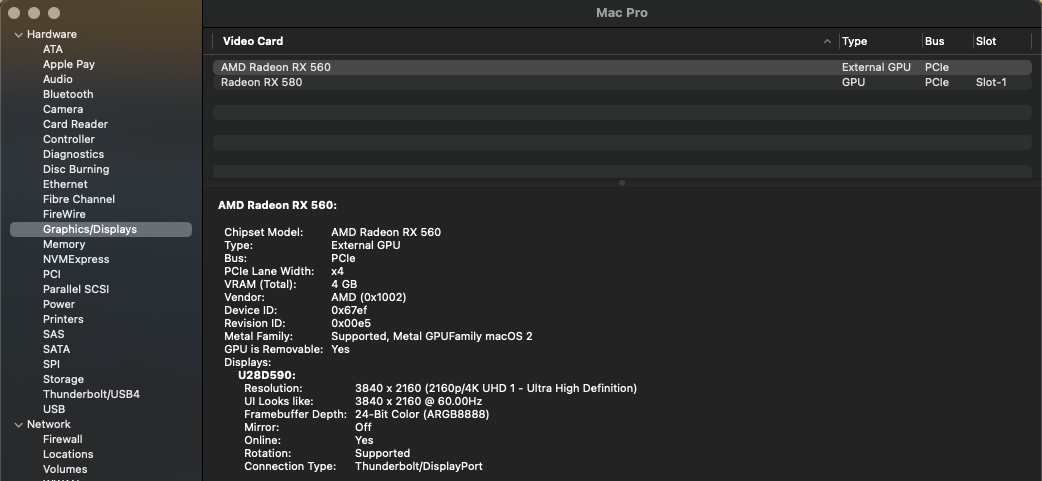Click GPU is Removable Yes value
The width and height of the screenshot is (1042, 481).
point(340,349)
